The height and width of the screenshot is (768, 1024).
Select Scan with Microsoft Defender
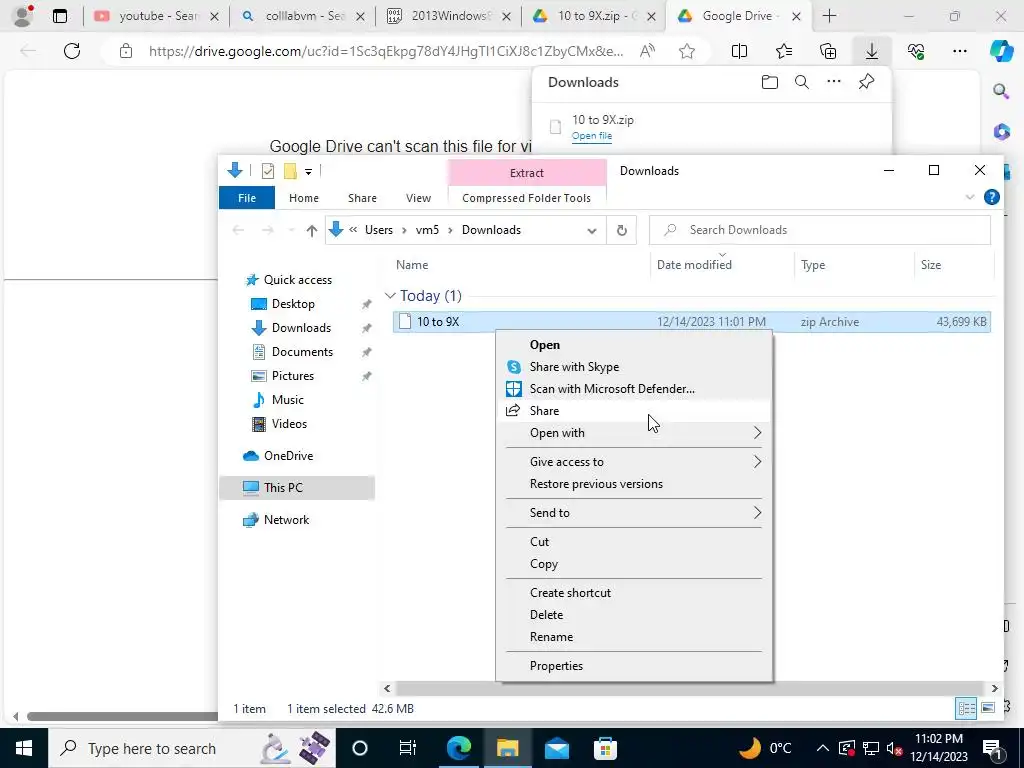coord(634,389)
